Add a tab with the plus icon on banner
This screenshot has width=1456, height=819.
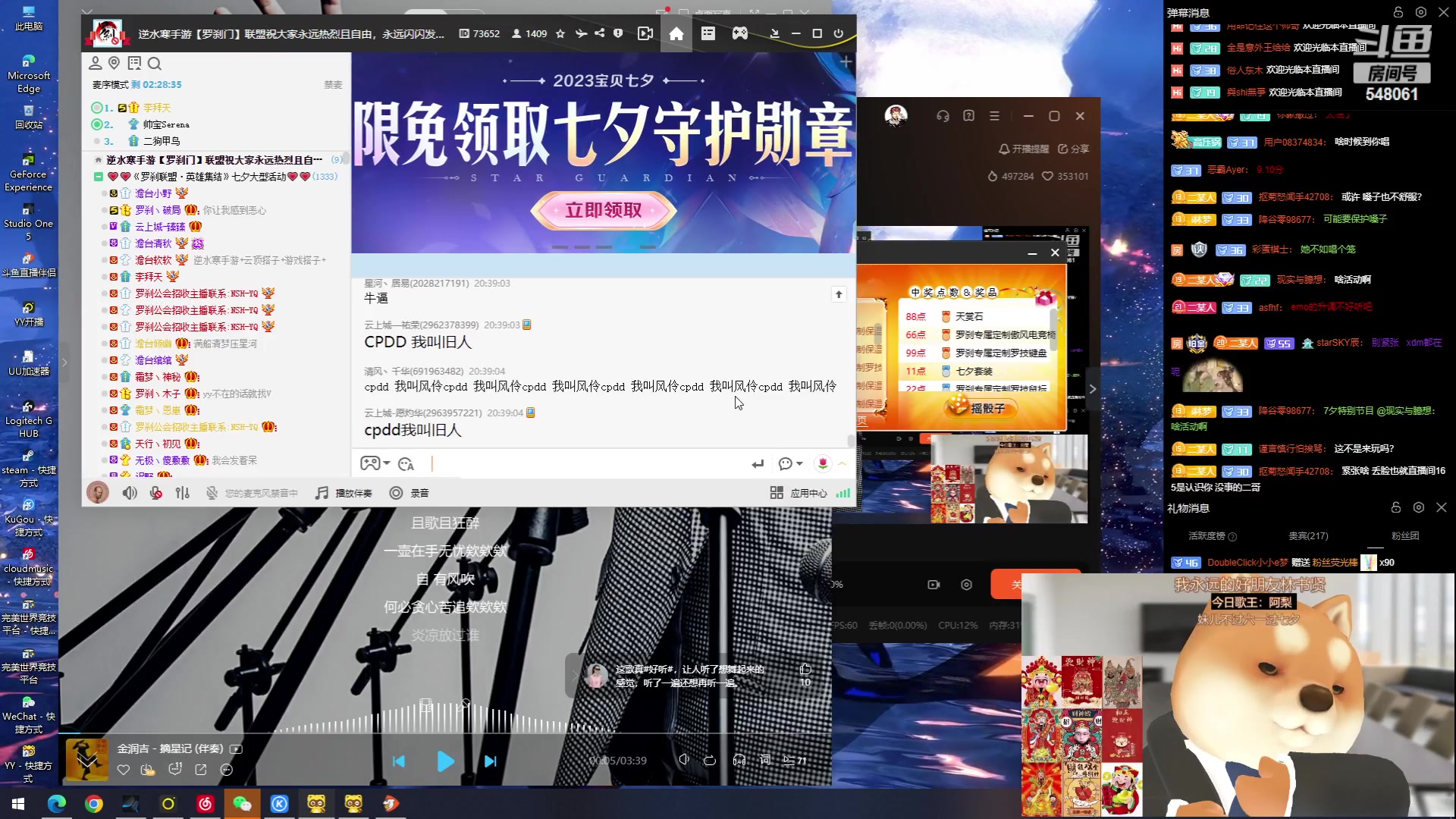pyautogui.click(x=846, y=61)
